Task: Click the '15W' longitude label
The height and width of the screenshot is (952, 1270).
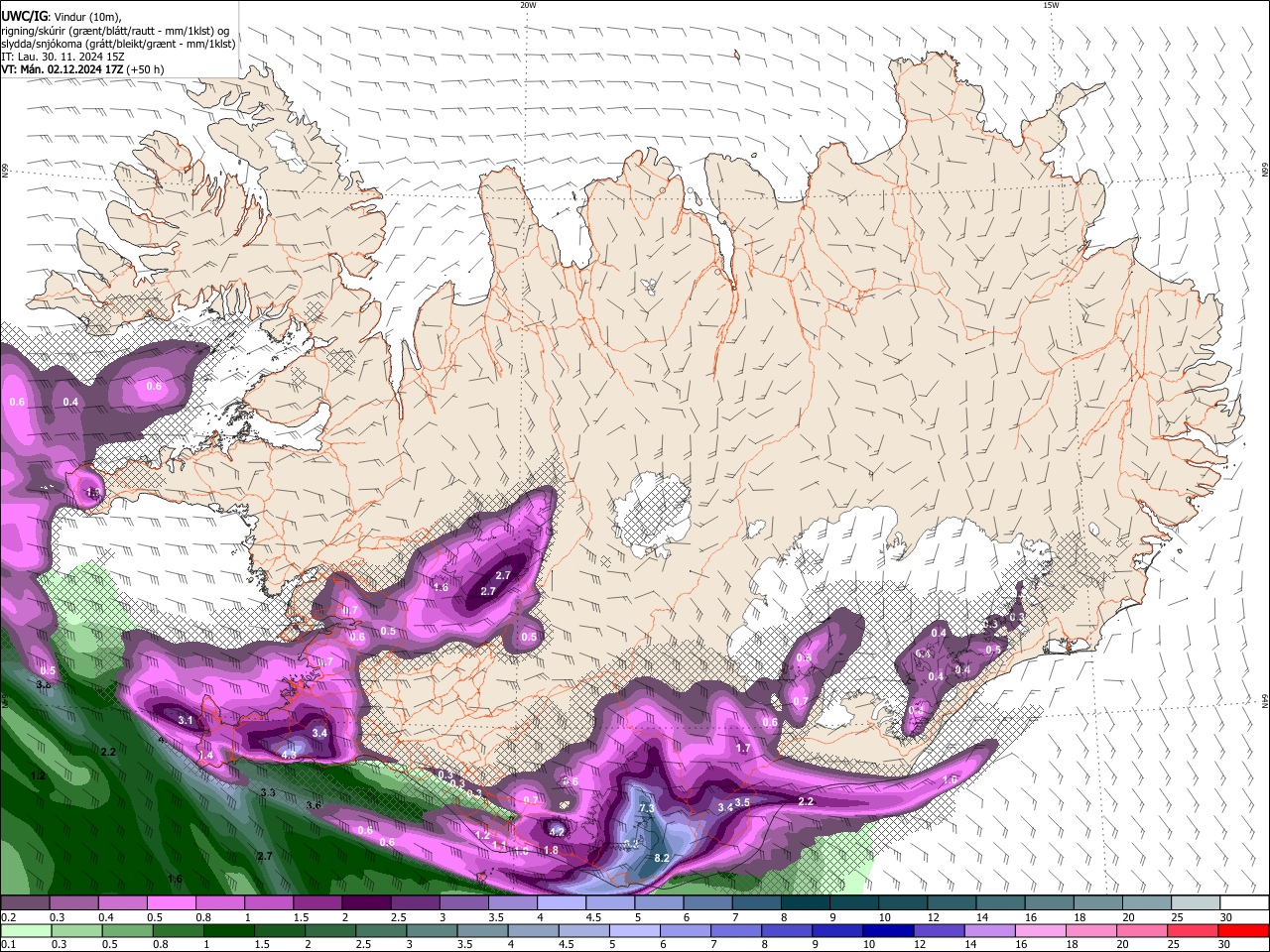Action: (x=1051, y=5)
